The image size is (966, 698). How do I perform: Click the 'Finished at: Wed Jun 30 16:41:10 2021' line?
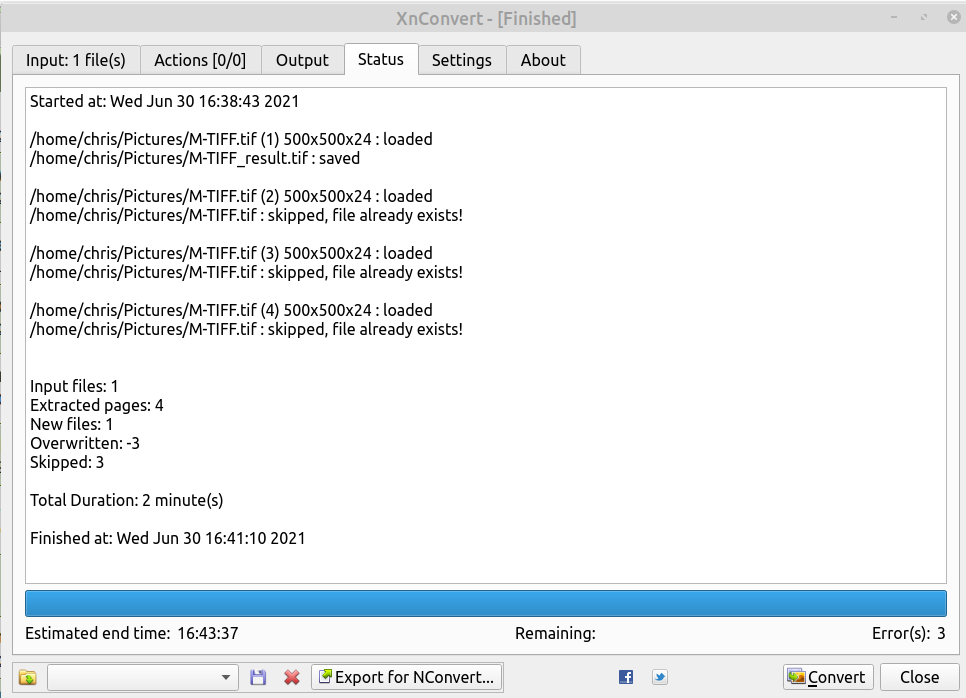[168, 538]
